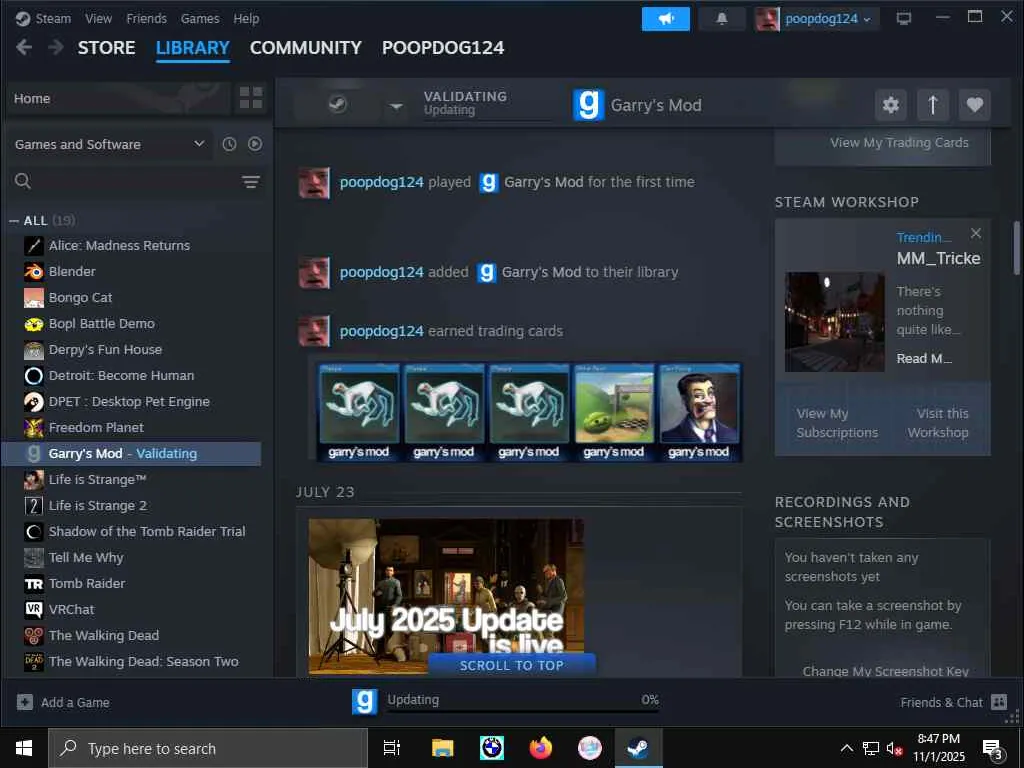Open Games and Software filter dropdown
Screen dimensions: 1024x768
(109, 144)
